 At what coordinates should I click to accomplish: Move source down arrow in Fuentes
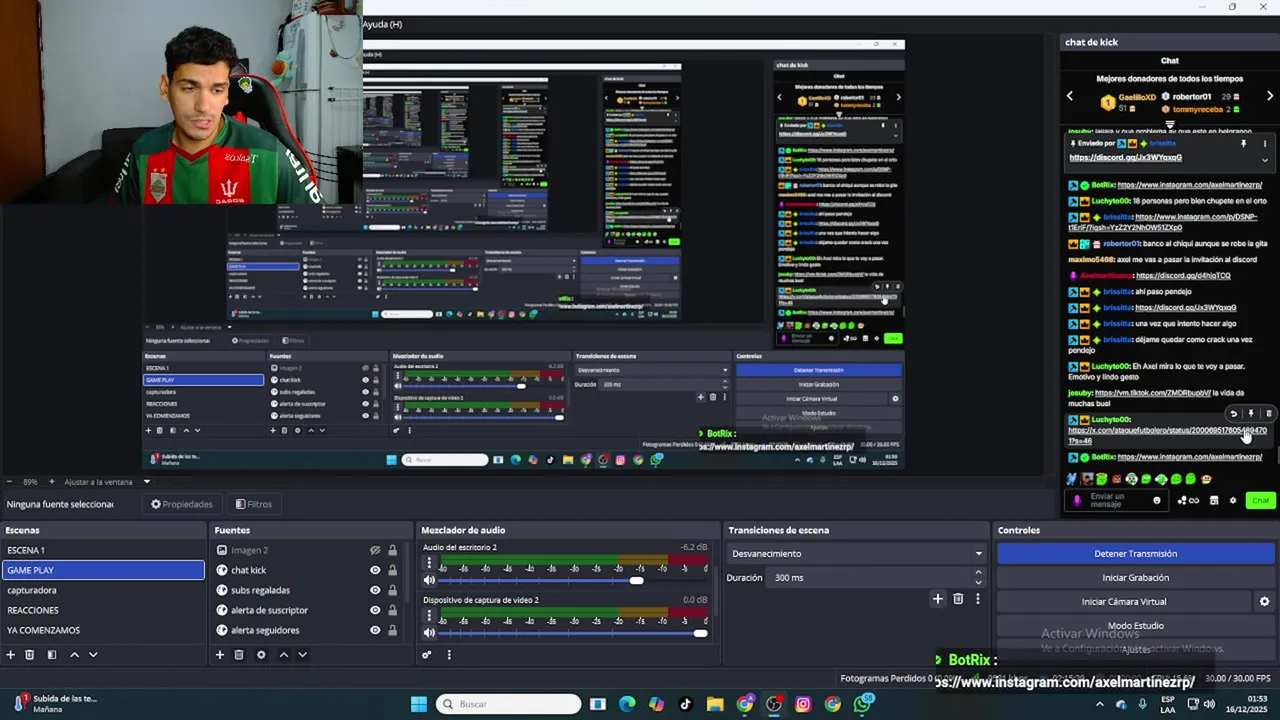click(302, 655)
